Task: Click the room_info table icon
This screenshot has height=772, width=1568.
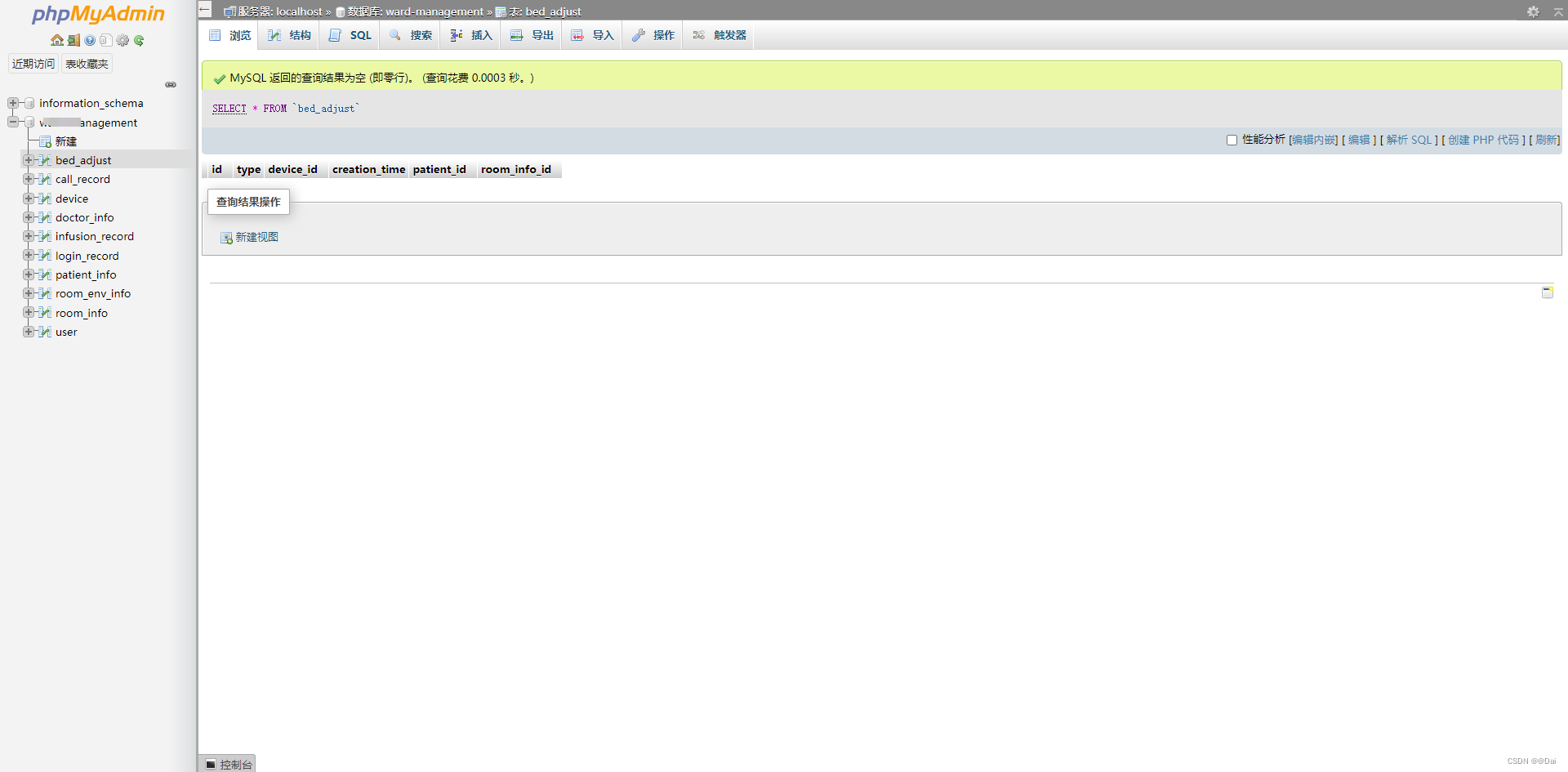Action: pyautogui.click(x=45, y=313)
